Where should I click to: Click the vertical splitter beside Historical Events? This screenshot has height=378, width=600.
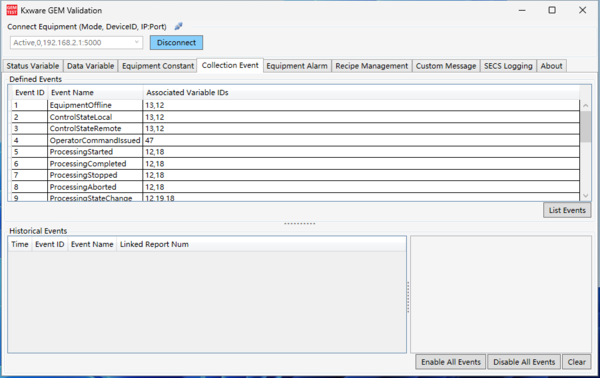pyautogui.click(x=408, y=297)
